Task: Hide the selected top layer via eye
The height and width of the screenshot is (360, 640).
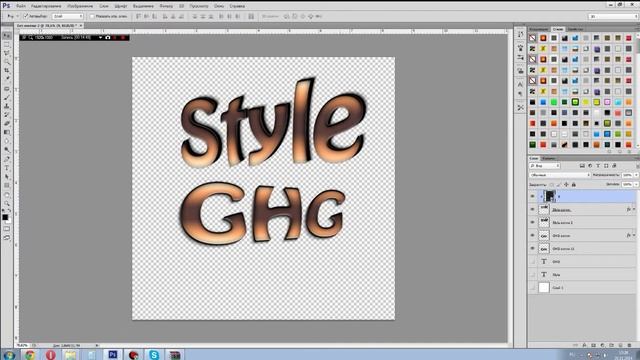Action: tap(532, 196)
